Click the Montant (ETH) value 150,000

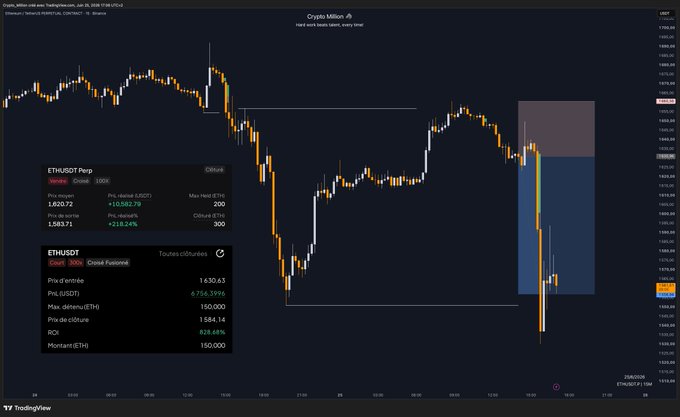(x=212, y=345)
